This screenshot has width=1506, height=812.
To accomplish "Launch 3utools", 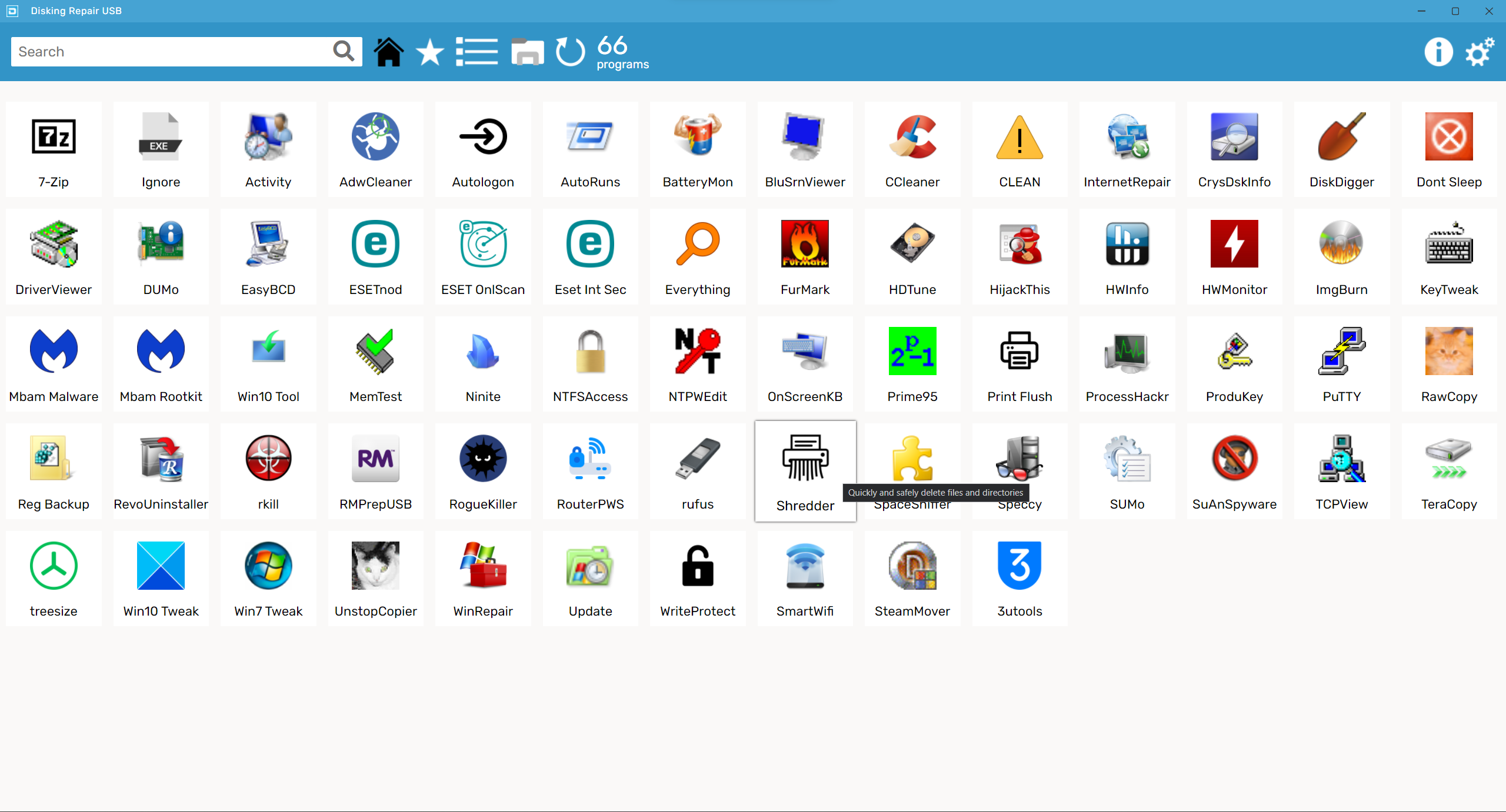I will 1019,579.
